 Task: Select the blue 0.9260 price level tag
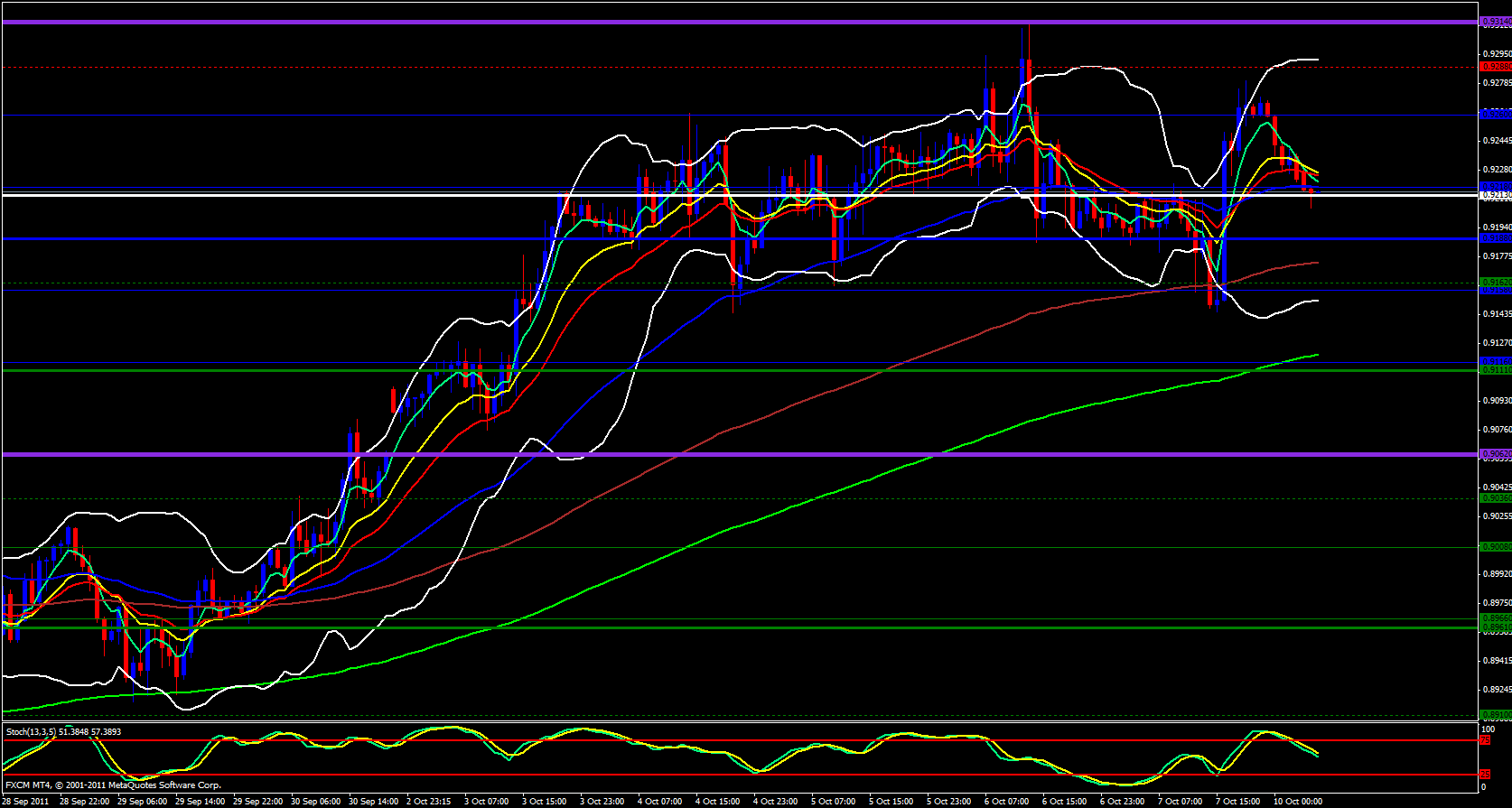pos(1495,115)
